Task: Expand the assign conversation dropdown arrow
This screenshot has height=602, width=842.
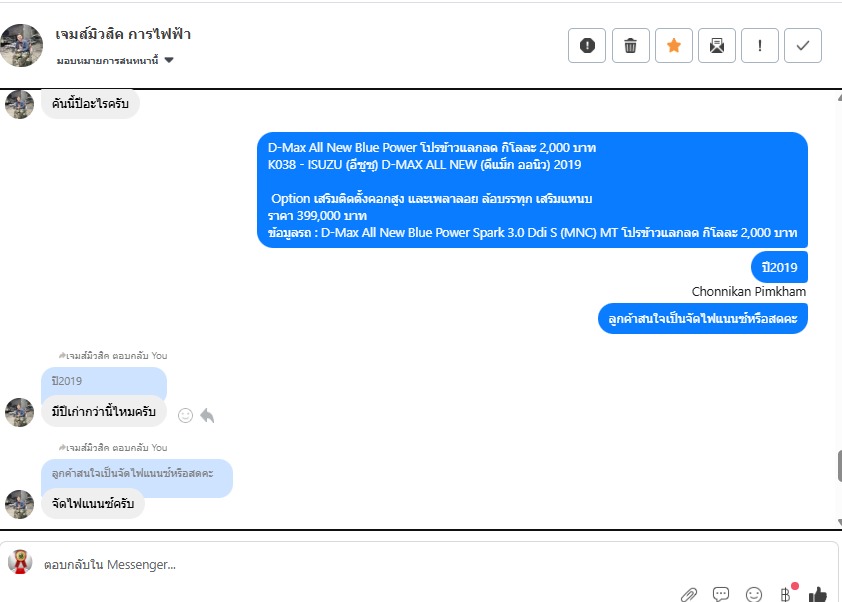Action: tap(169, 60)
